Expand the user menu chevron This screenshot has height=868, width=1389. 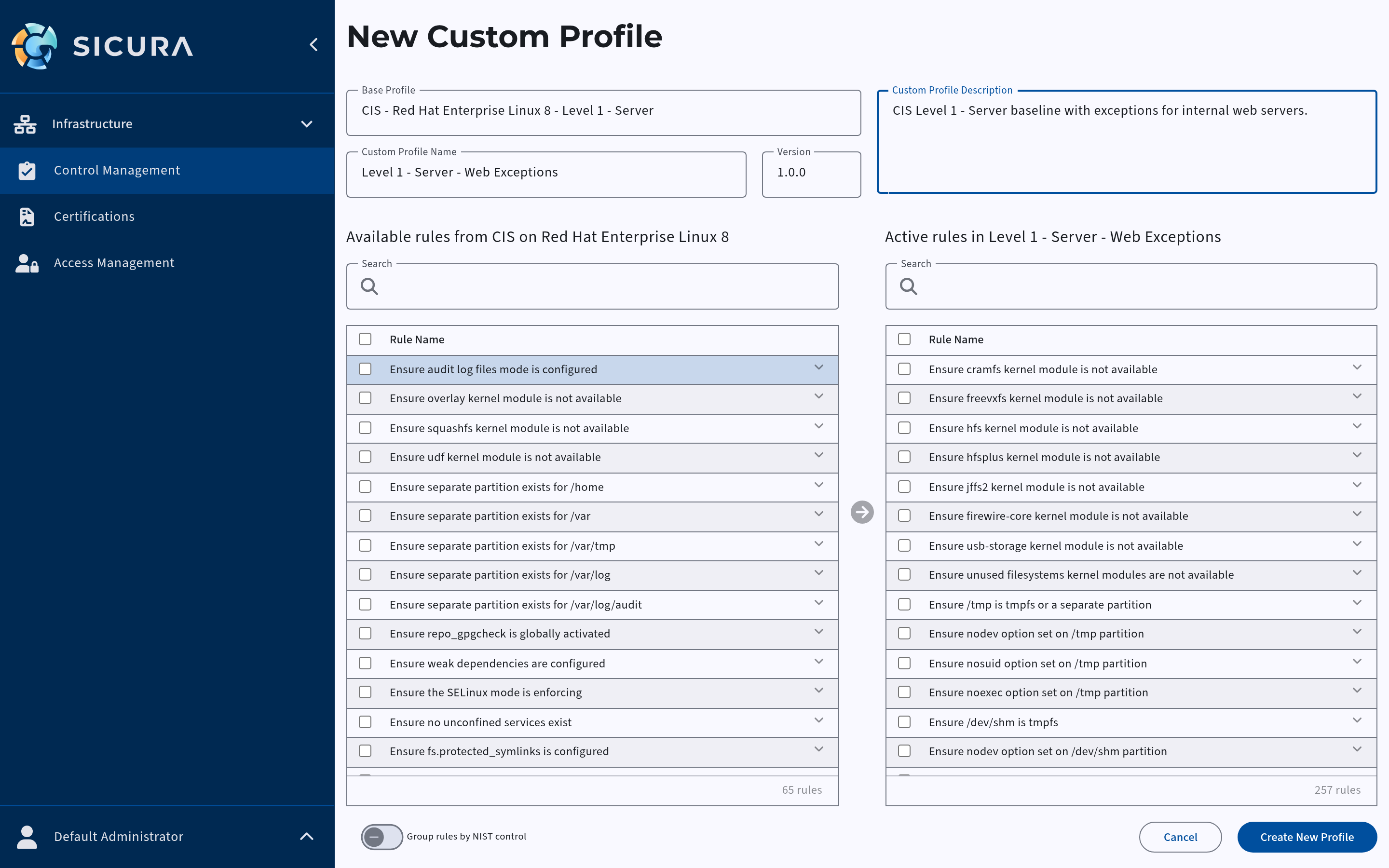click(x=307, y=837)
